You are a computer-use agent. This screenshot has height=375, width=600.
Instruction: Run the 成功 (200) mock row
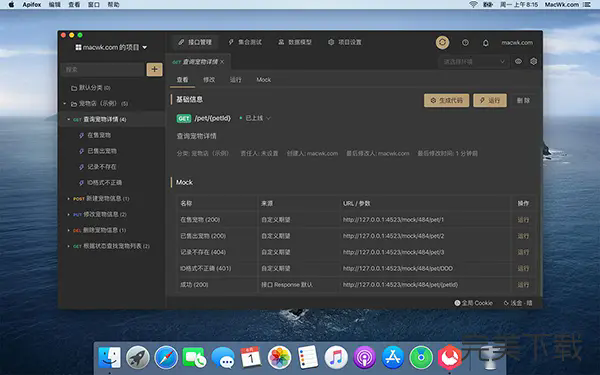pos(523,285)
